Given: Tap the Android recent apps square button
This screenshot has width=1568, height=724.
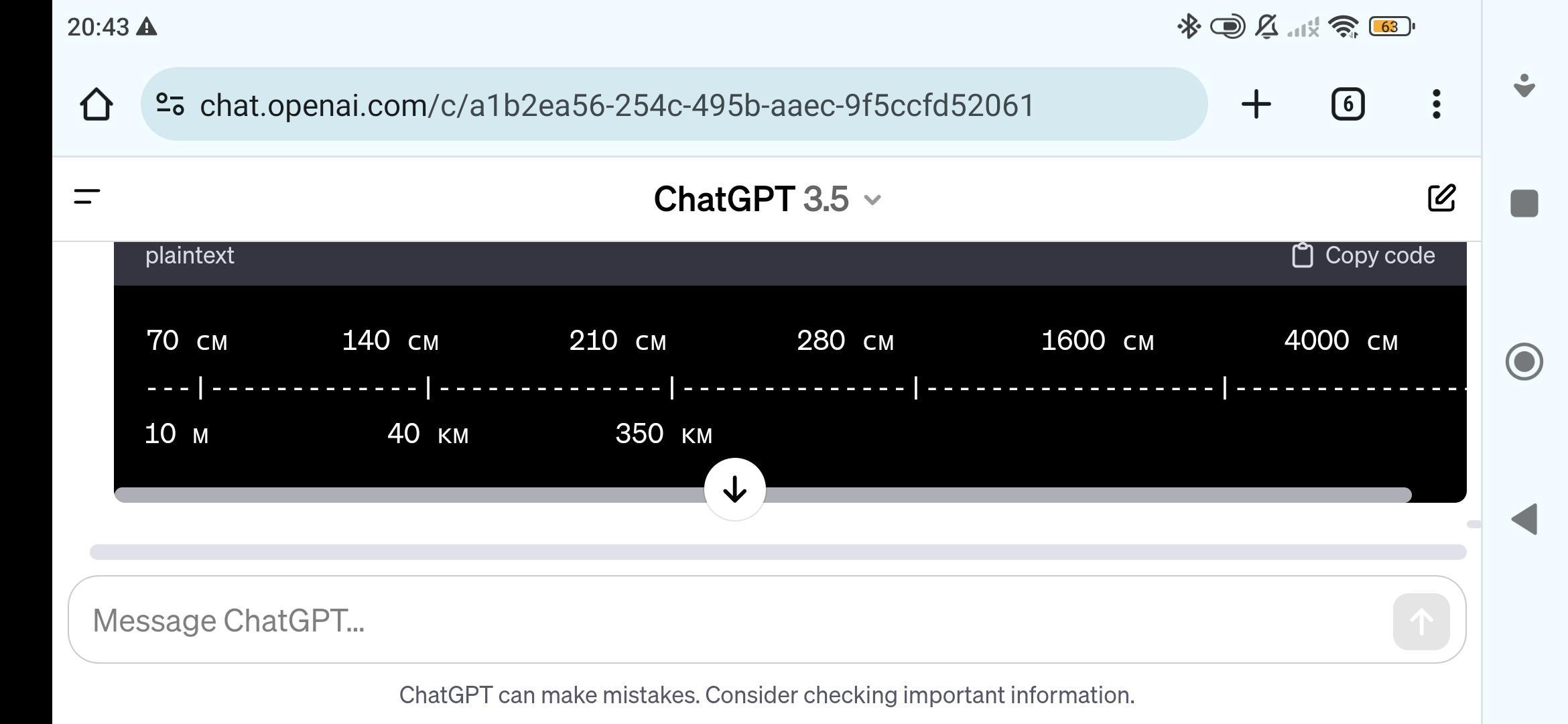Looking at the screenshot, I should [1524, 203].
